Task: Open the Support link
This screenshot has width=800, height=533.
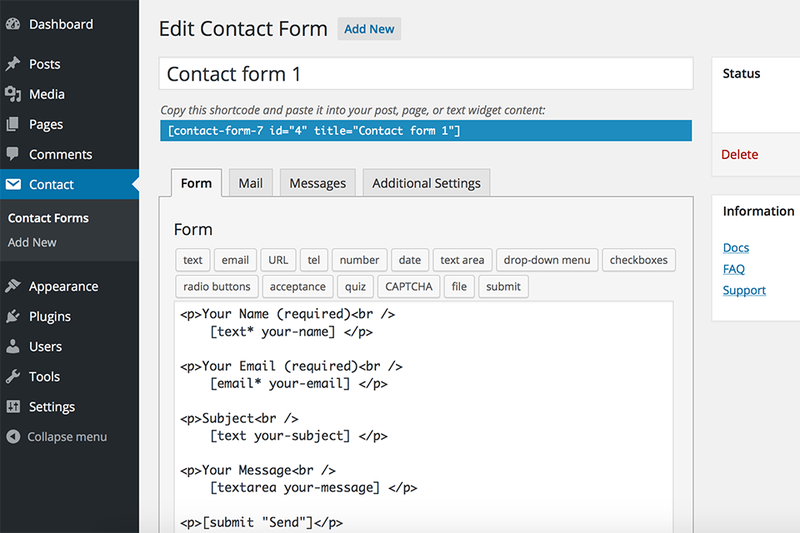Action: 744,290
